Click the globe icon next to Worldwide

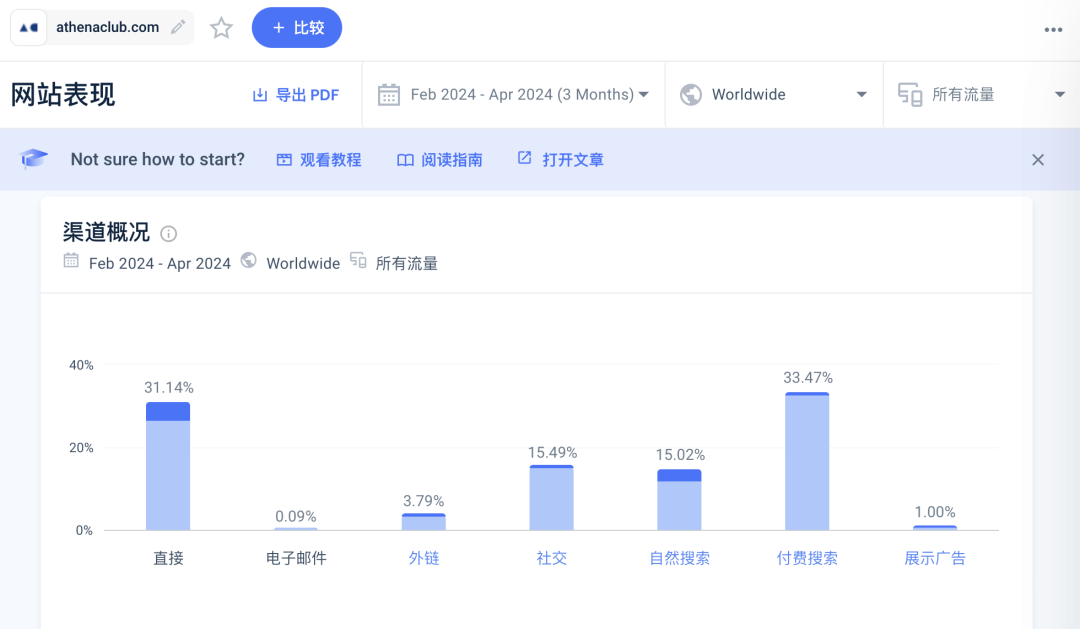pos(690,94)
